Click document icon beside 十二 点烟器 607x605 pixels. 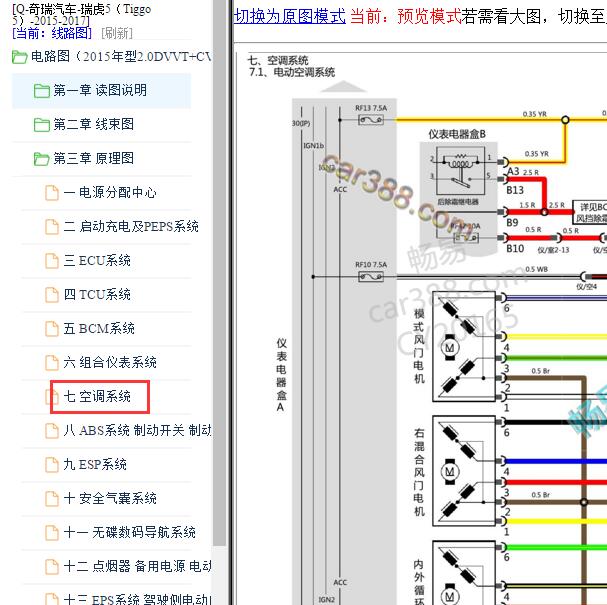(x=52, y=567)
